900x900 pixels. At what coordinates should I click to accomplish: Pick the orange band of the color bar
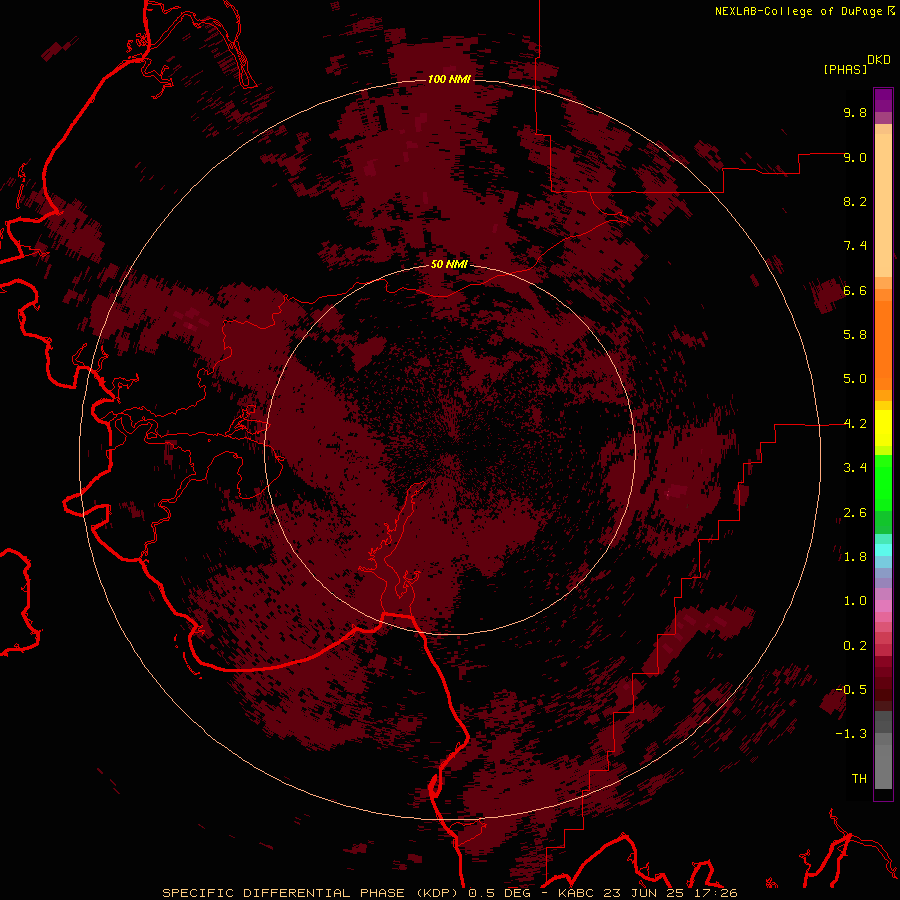(883, 344)
